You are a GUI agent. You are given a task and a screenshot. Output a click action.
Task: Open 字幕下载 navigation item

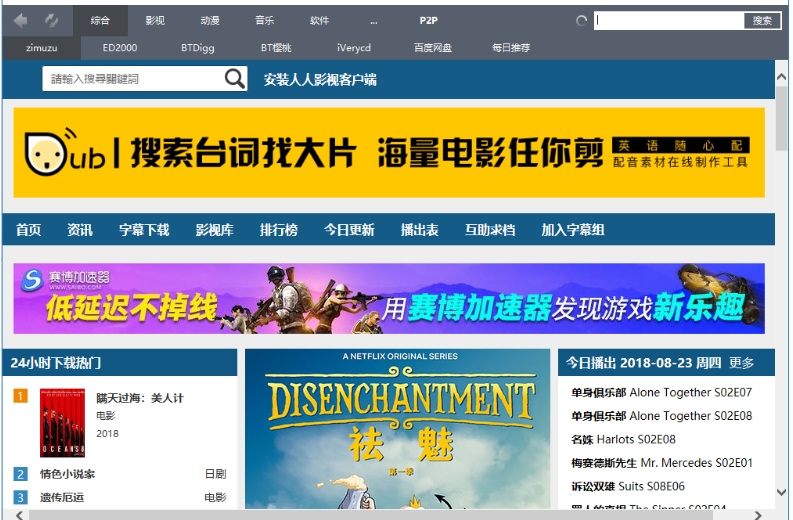(x=144, y=230)
